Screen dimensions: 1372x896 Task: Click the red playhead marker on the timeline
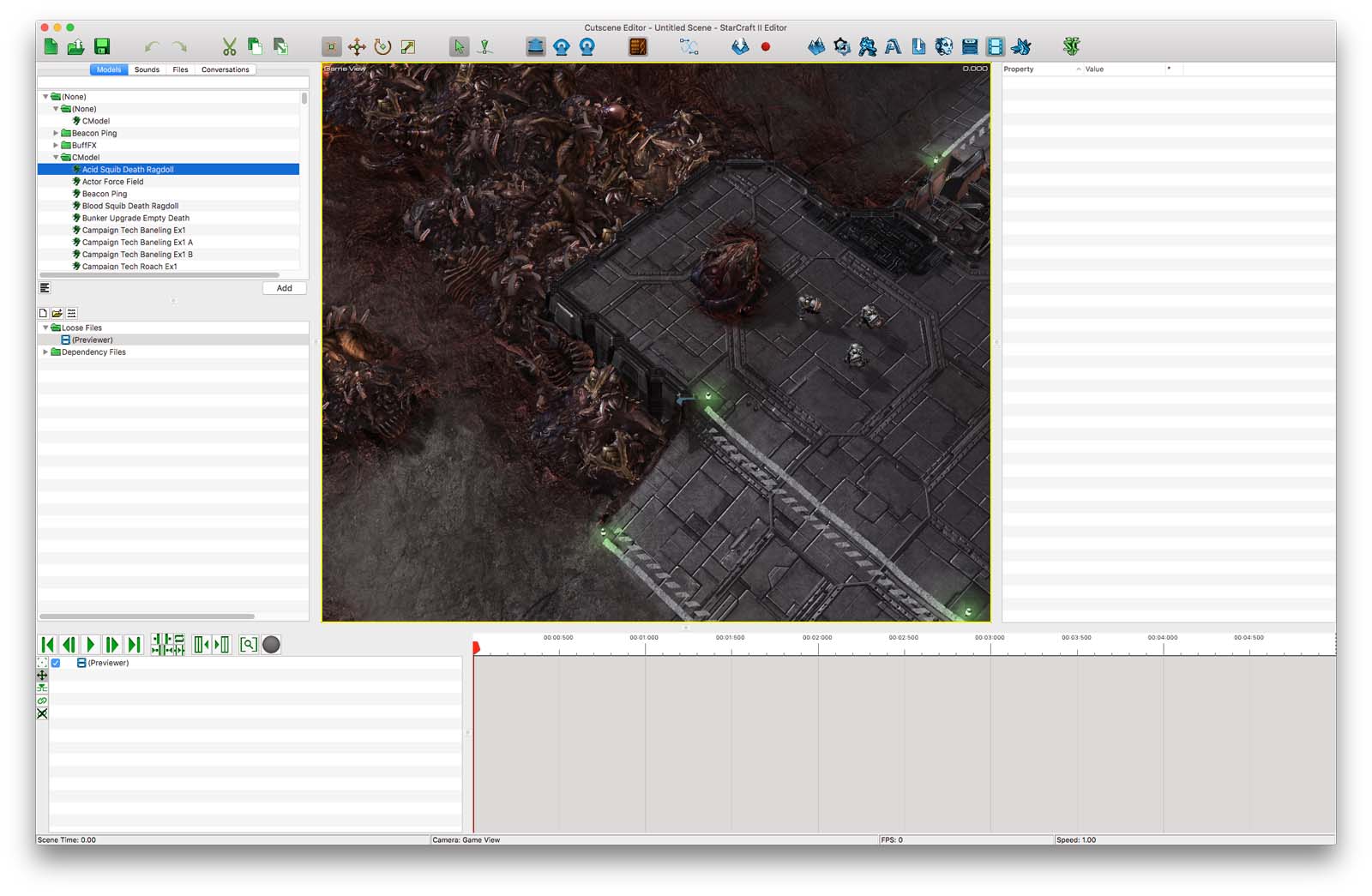pos(476,647)
